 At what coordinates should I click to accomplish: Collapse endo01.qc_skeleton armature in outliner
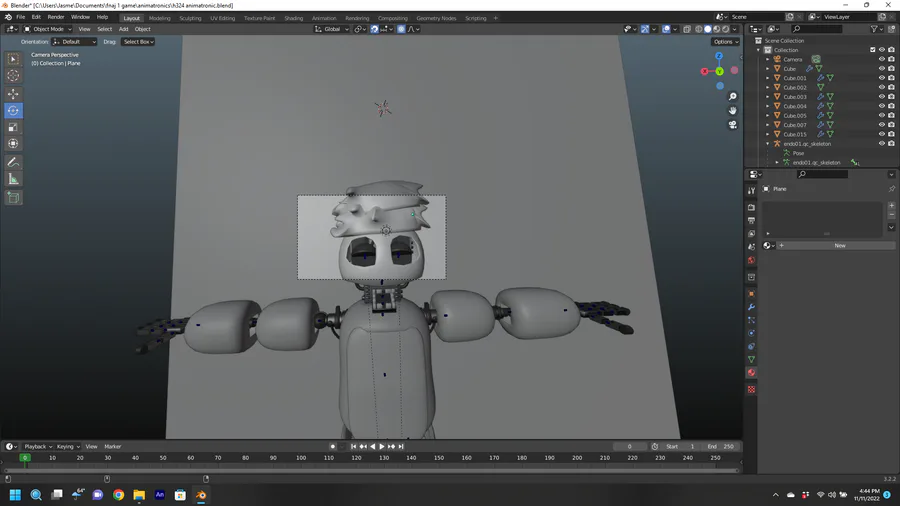[768, 143]
